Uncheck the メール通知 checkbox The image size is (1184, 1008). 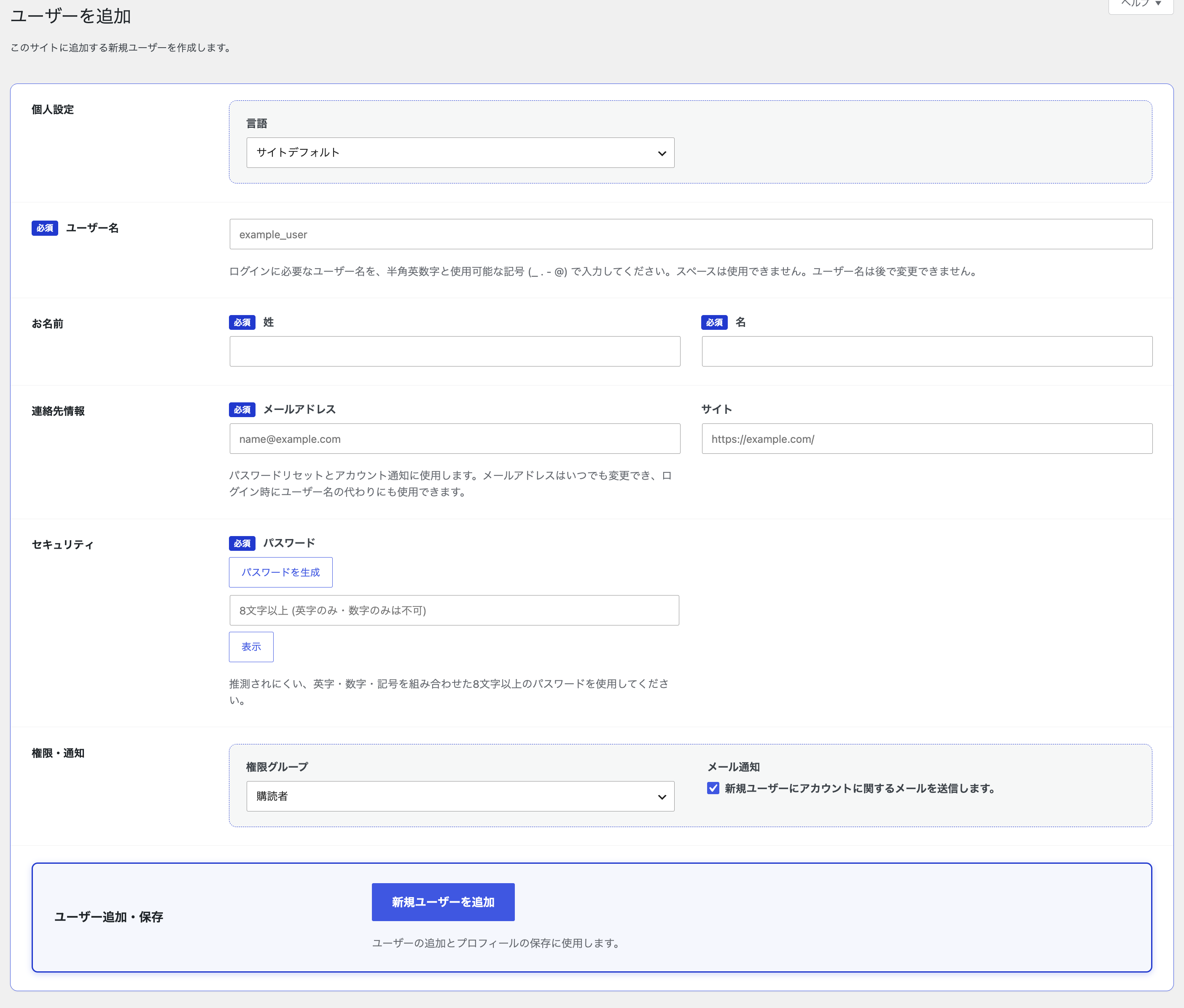point(713,788)
